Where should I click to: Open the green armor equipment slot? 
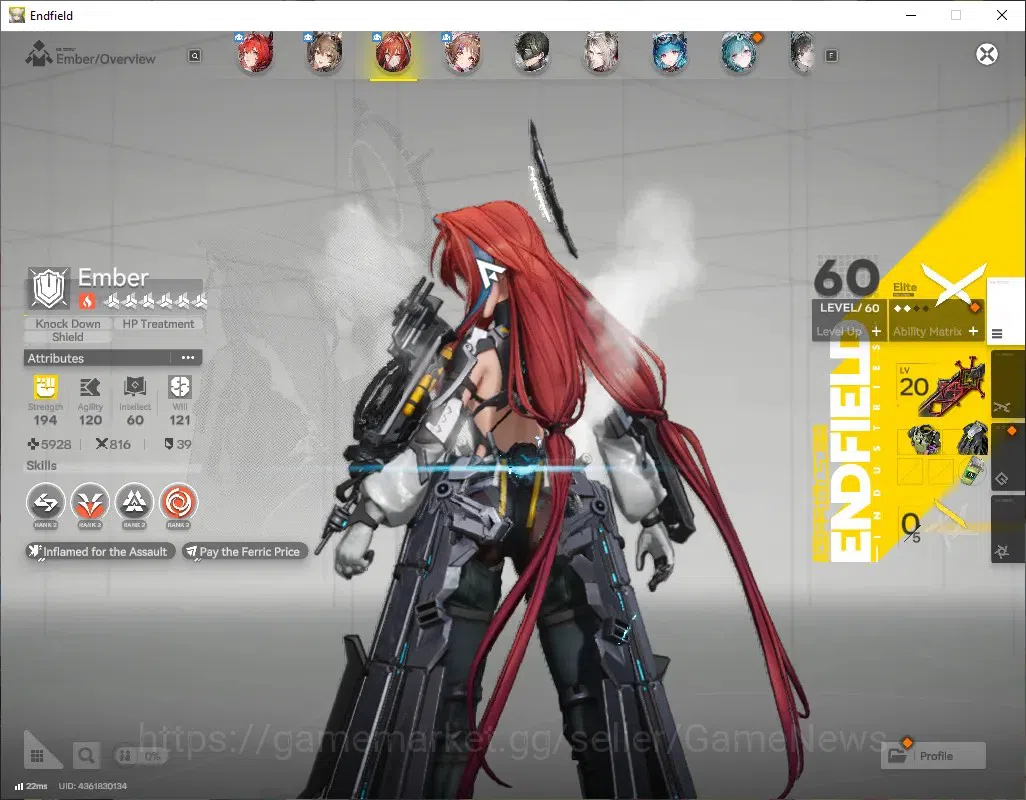tap(925, 439)
